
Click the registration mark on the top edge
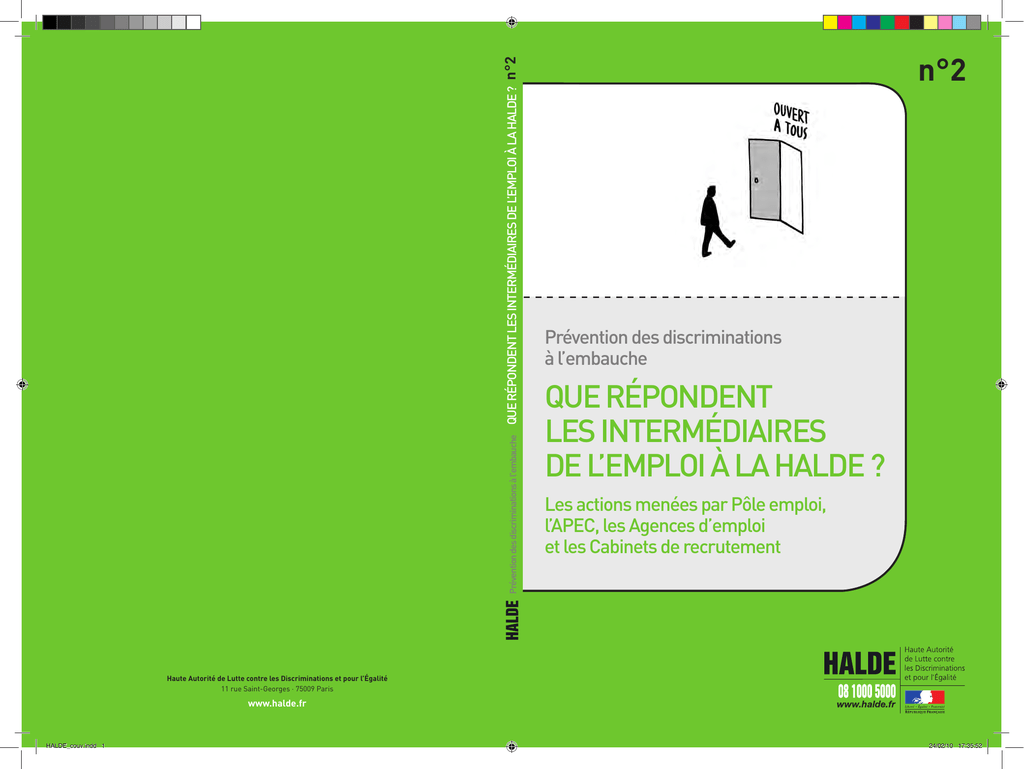(512, 22)
